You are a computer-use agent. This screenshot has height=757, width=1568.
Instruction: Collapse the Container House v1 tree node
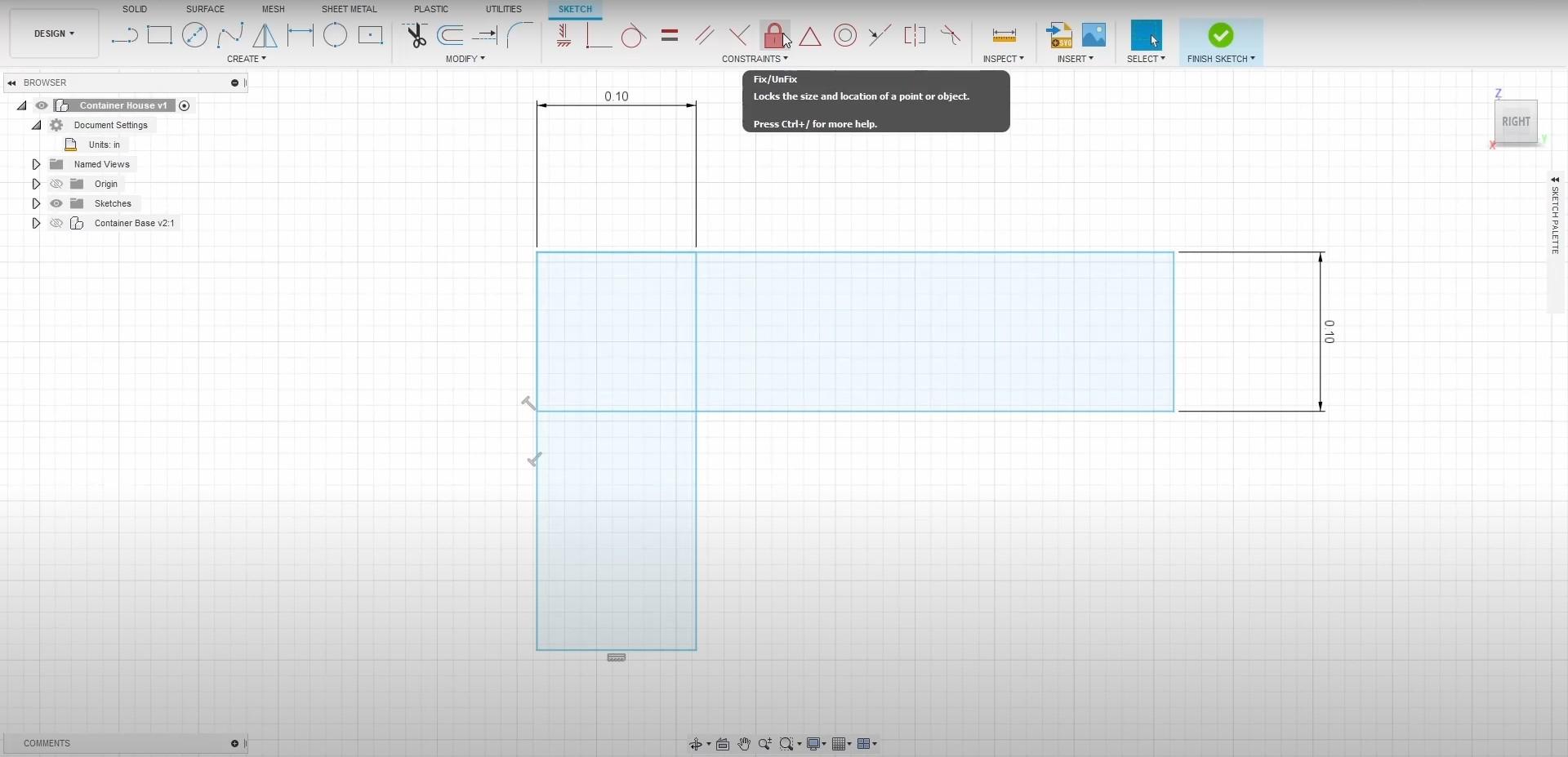click(22, 105)
